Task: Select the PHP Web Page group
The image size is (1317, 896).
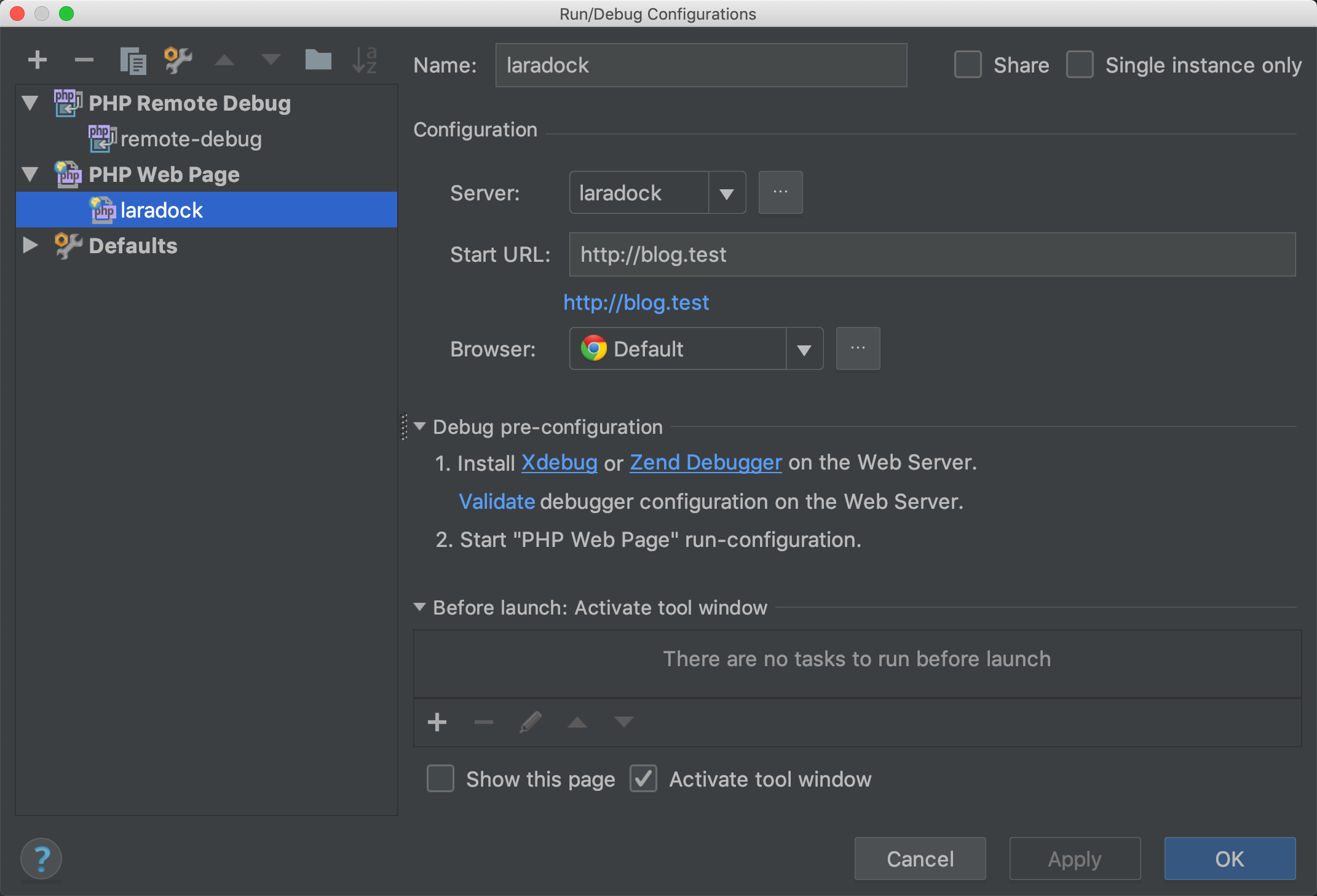Action: (164, 175)
